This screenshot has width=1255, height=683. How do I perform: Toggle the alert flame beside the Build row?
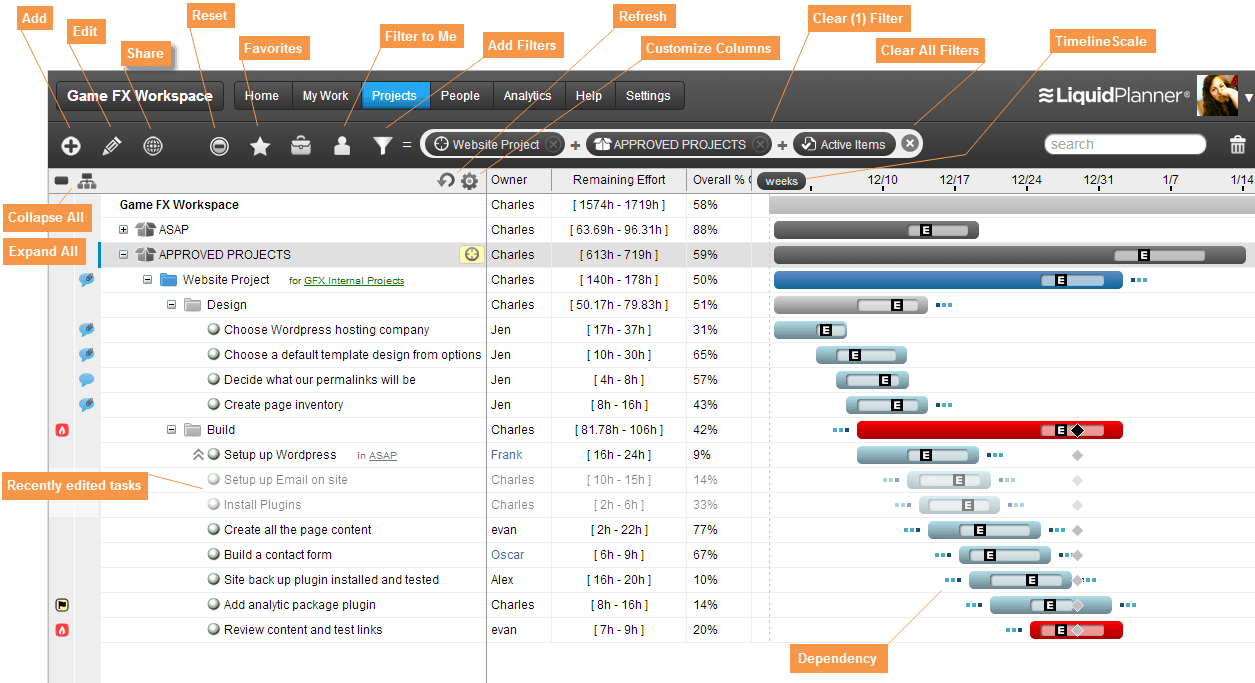(x=61, y=430)
